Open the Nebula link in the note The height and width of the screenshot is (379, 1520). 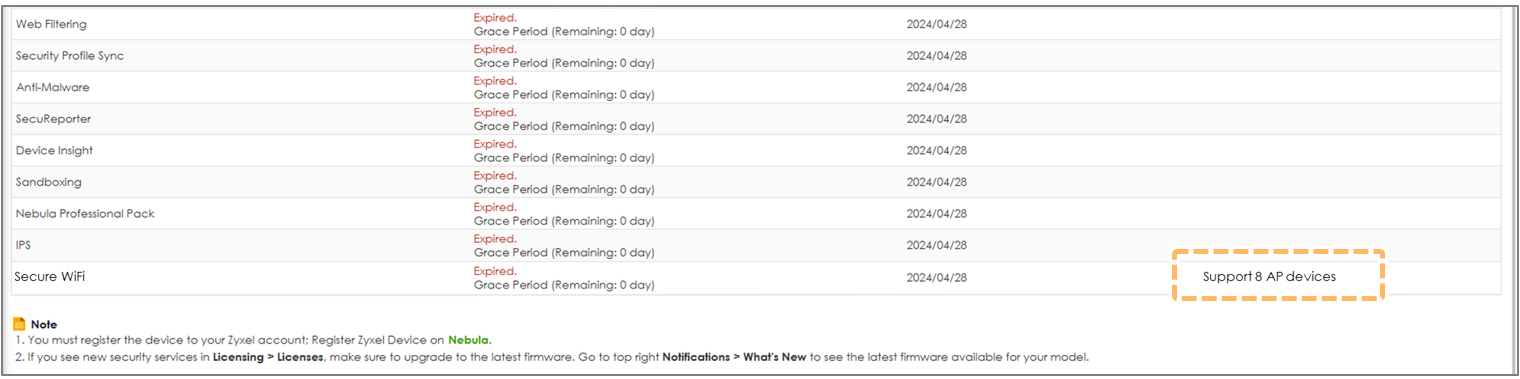(x=468, y=340)
